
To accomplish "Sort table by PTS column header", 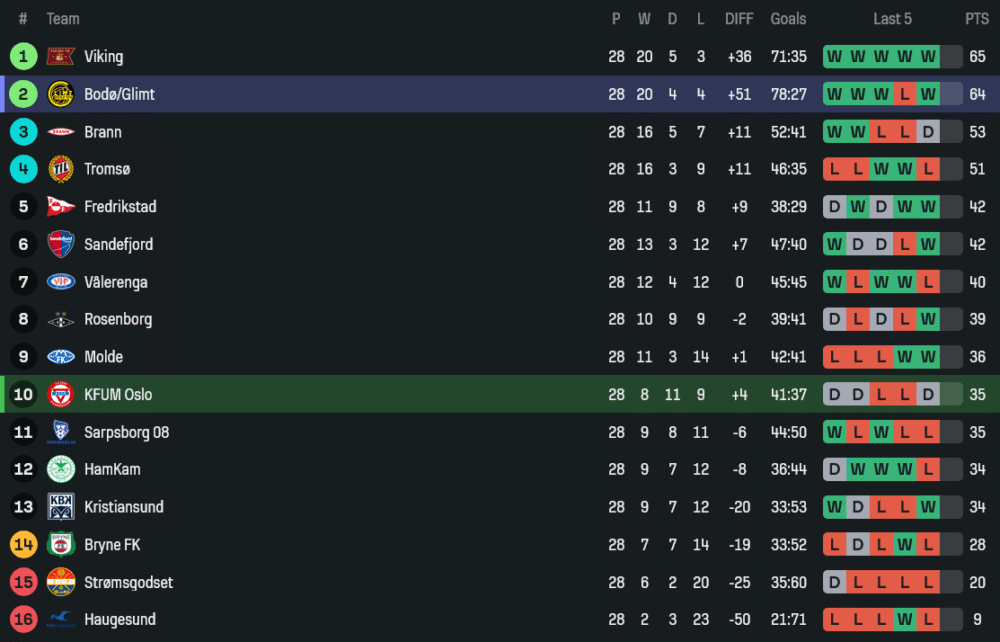I will pyautogui.click(x=977, y=19).
